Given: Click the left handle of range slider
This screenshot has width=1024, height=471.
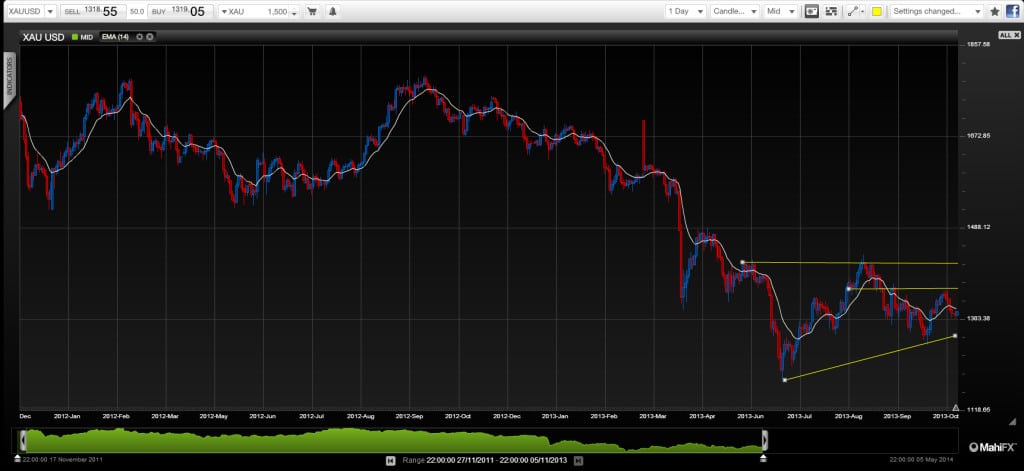Looking at the screenshot, I should tap(23, 440).
